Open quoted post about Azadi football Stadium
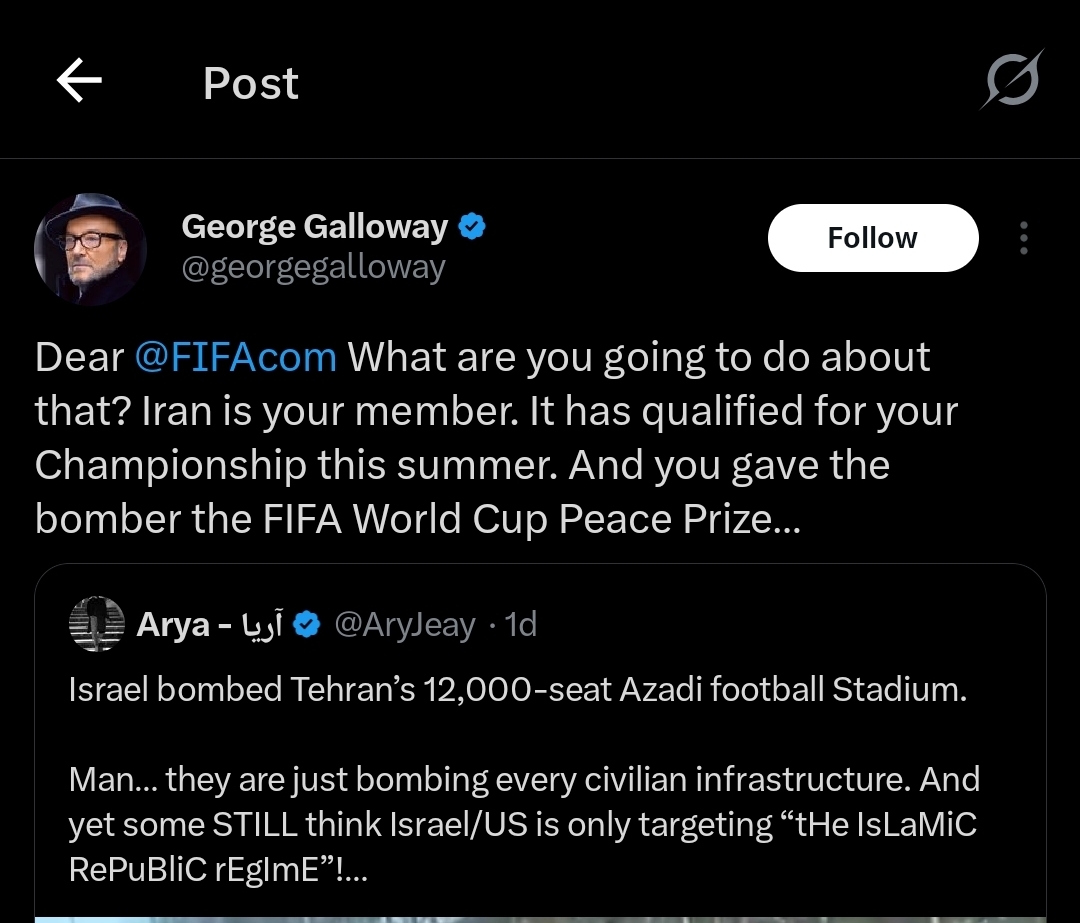This screenshot has width=1080, height=923. (517, 690)
